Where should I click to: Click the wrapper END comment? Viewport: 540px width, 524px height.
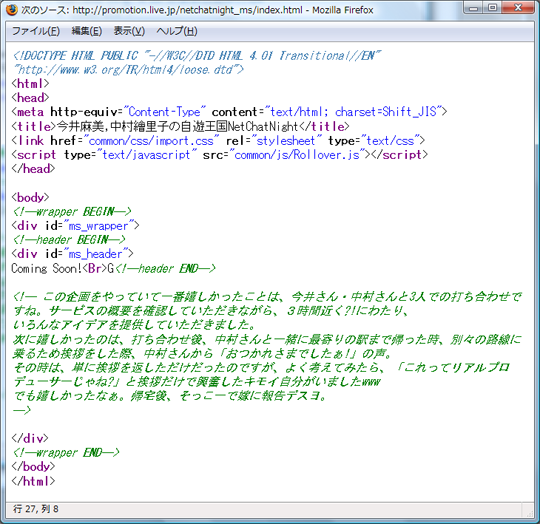click(x=66, y=452)
